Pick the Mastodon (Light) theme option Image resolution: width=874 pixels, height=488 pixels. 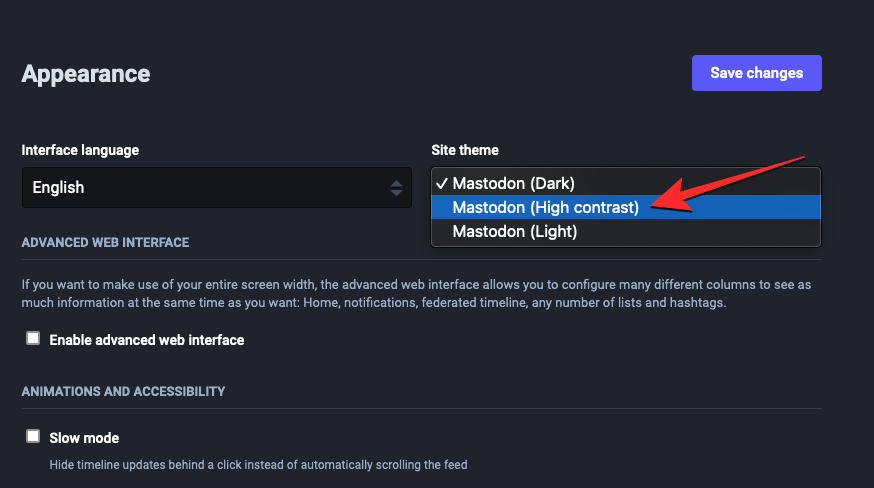pos(515,231)
